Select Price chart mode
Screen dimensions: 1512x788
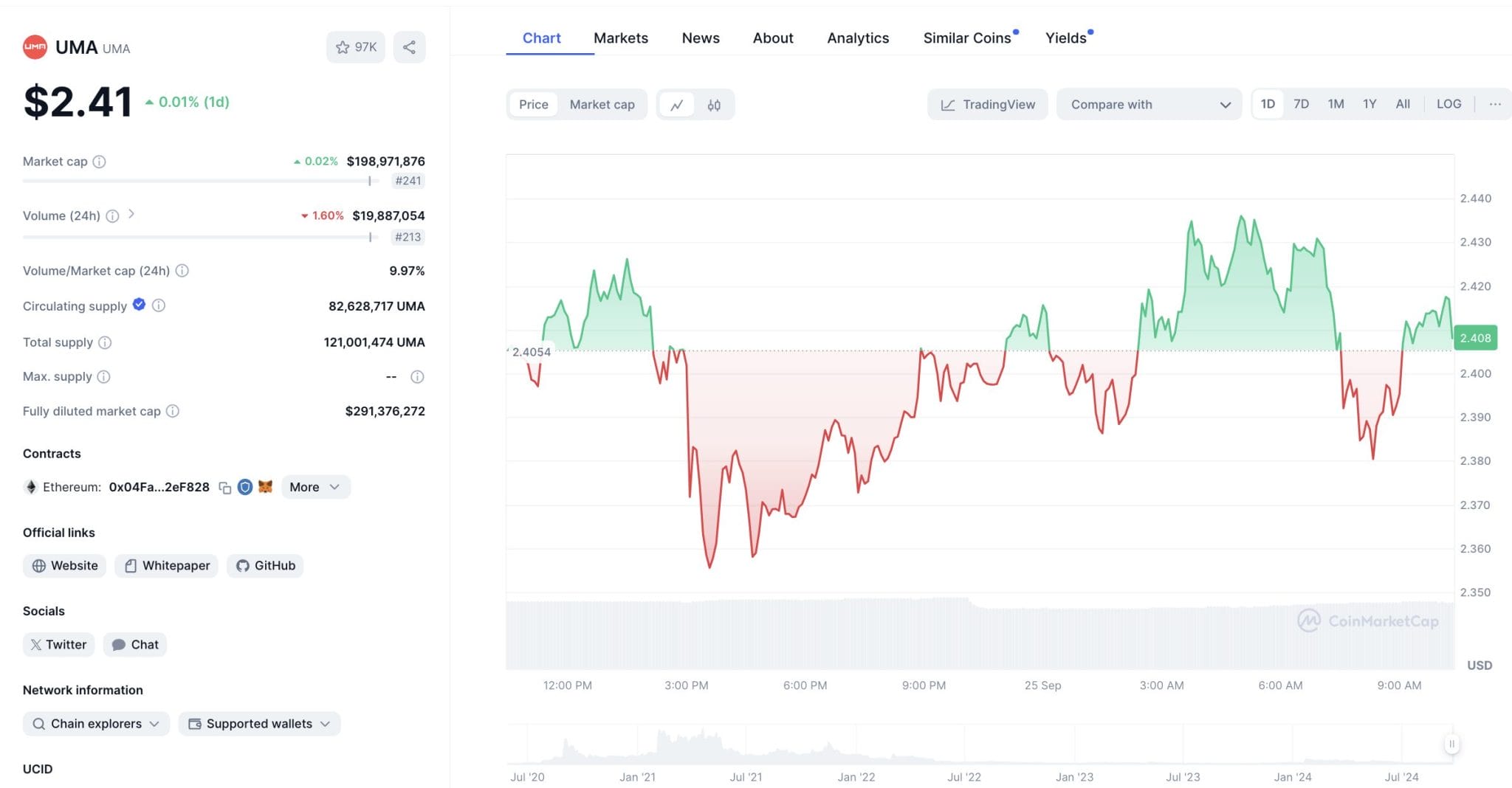click(x=534, y=105)
